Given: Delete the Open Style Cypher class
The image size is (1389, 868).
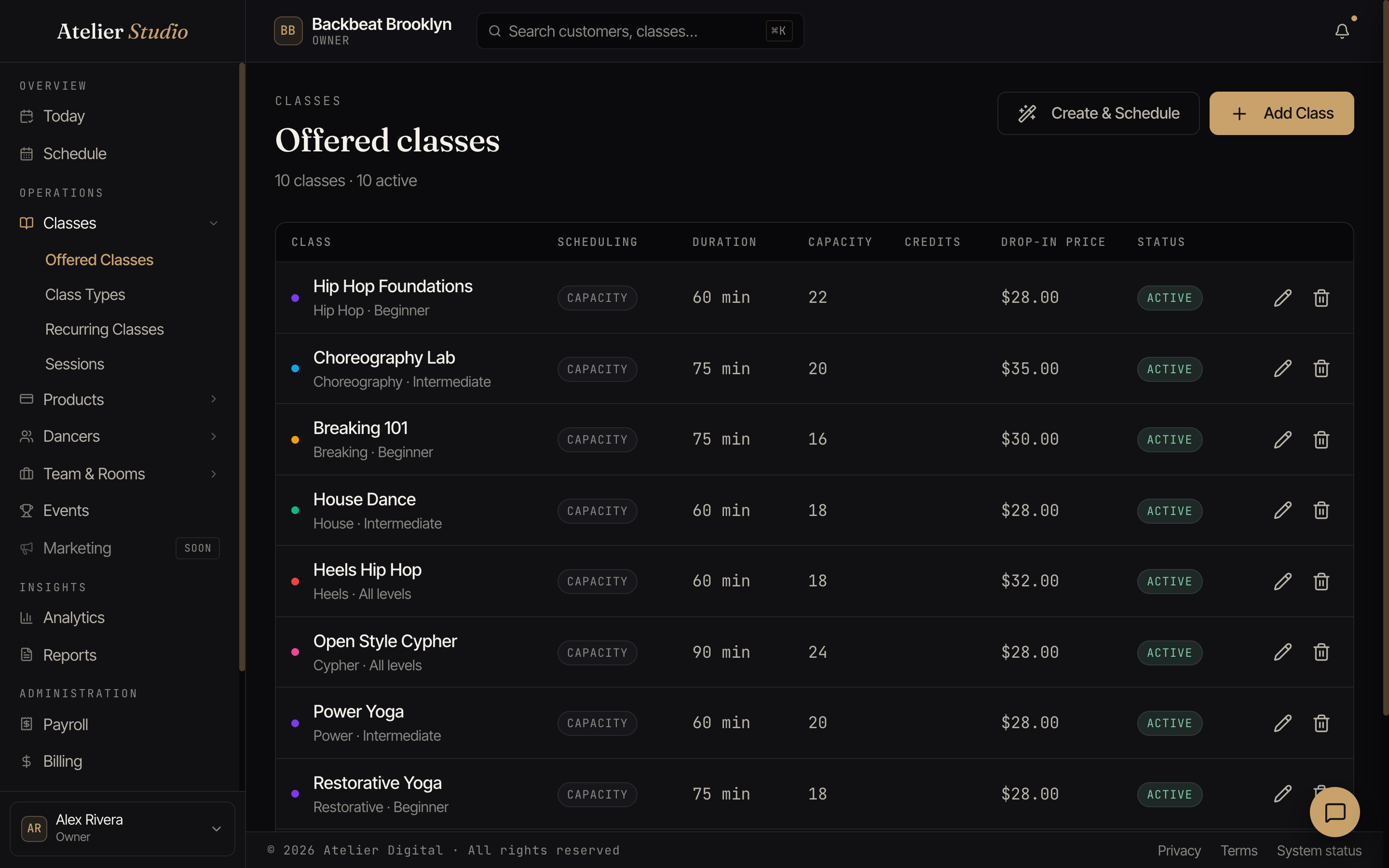Looking at the screenshot, I should [x=1321, y=652].
